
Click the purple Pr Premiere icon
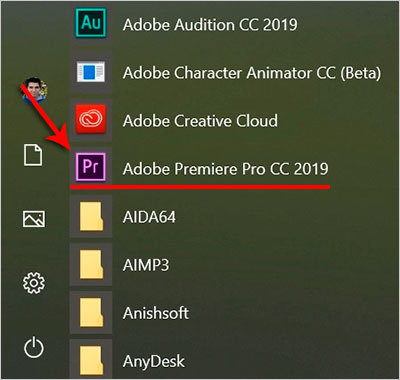point(91,167)
